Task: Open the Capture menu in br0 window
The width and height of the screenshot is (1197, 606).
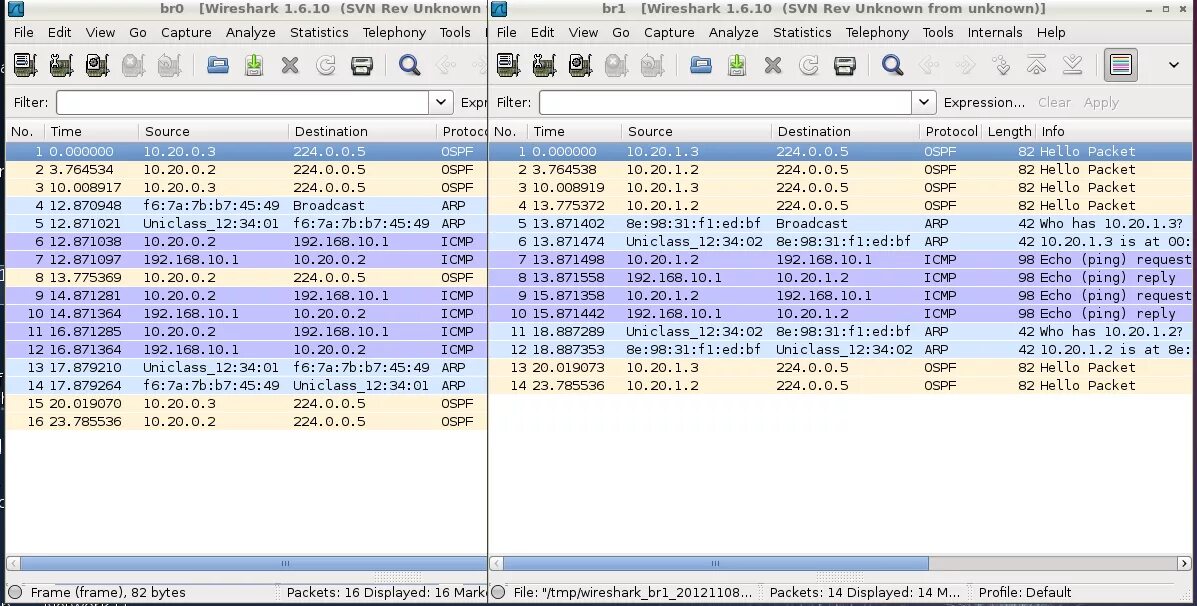Action: click(186, 32)
